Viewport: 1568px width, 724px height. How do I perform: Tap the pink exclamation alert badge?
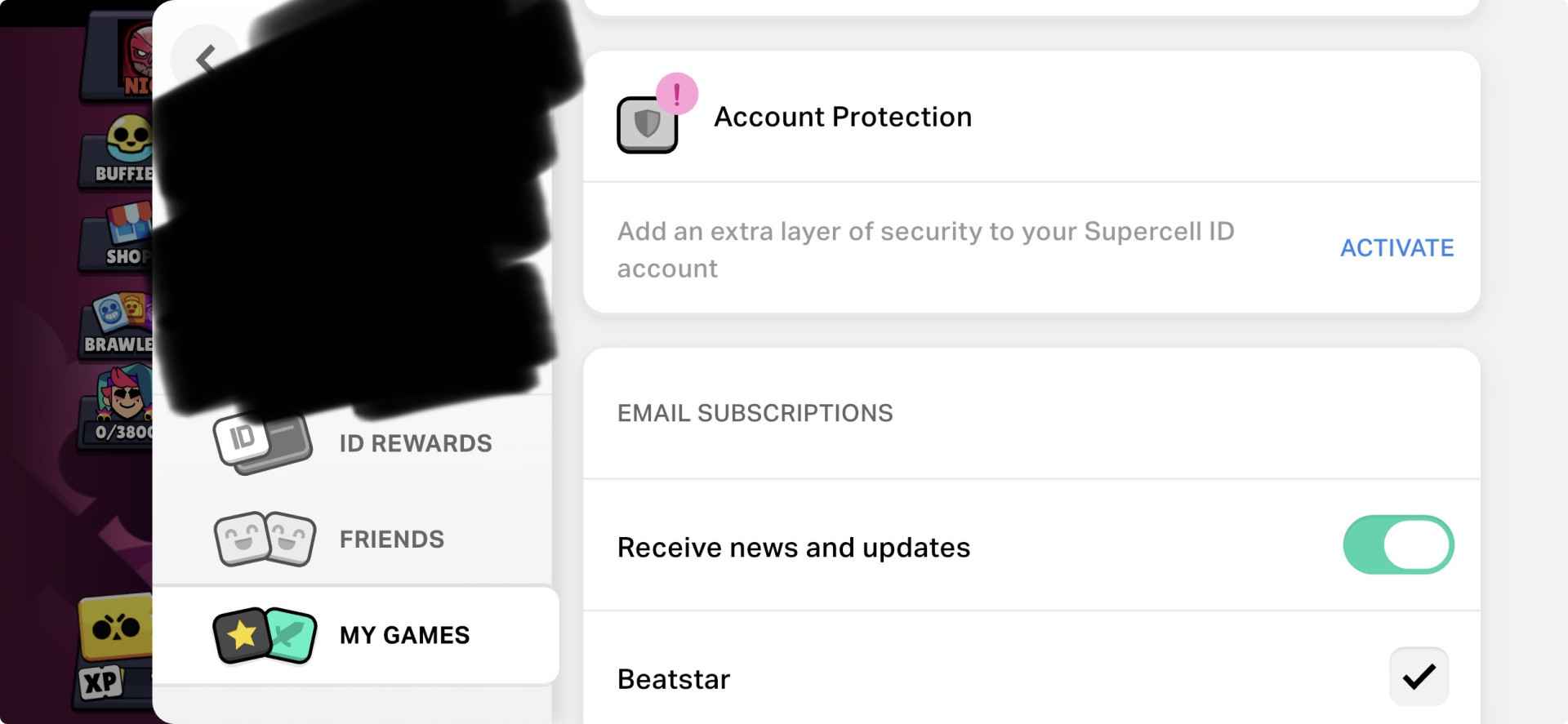(676, 94)
